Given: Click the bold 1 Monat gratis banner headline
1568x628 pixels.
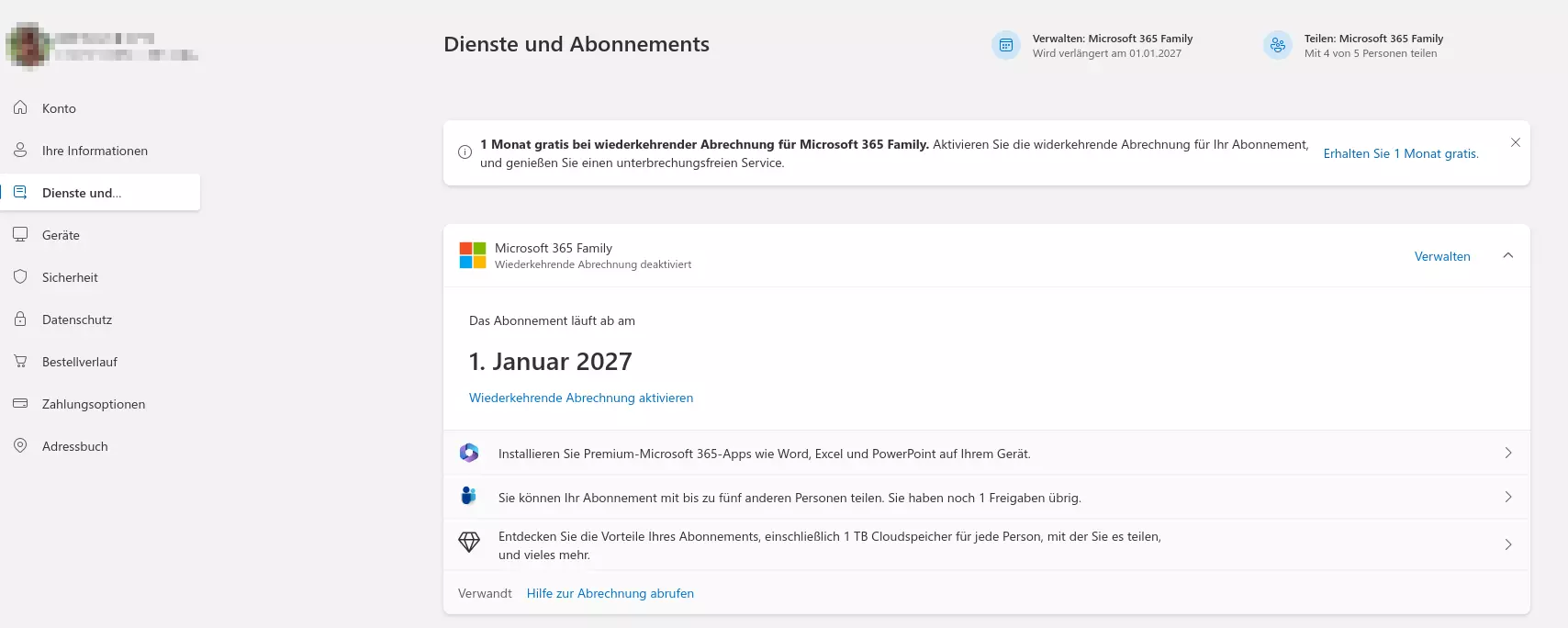Looking at the screenshot, I should coord(705,144).
